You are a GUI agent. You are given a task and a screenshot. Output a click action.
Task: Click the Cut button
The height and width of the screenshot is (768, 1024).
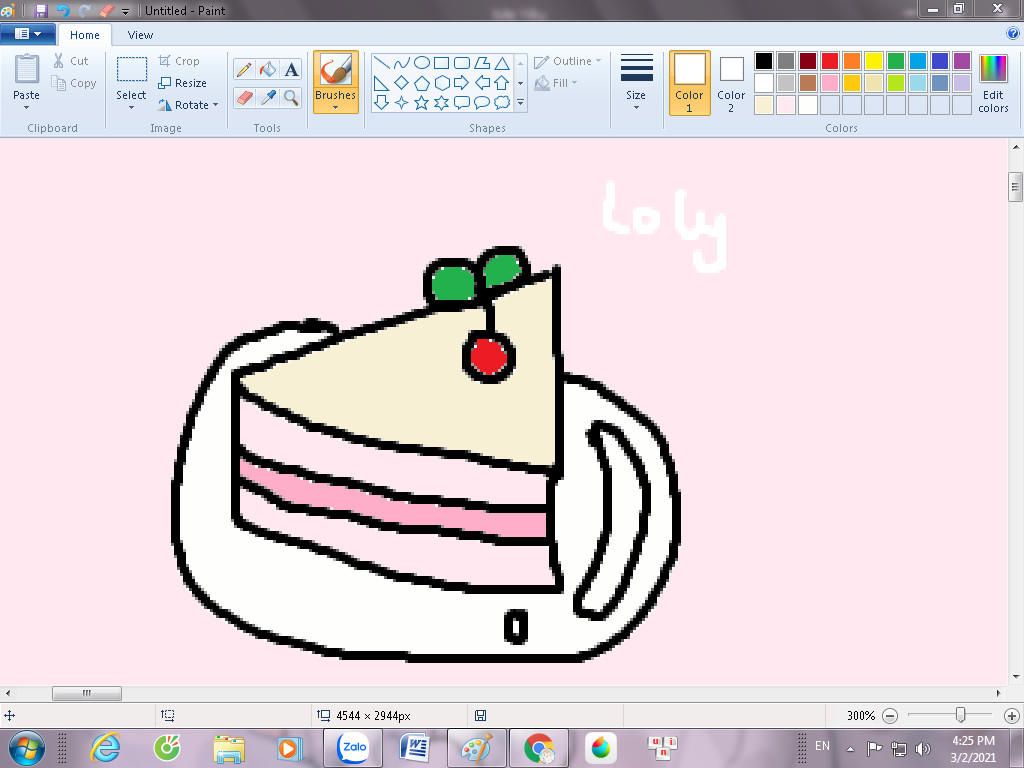point(71,61)
